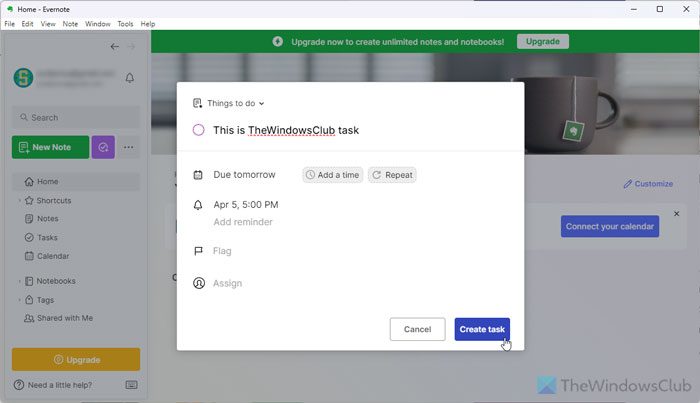
Task: Open the Note menu
Action: coord(70,24)
